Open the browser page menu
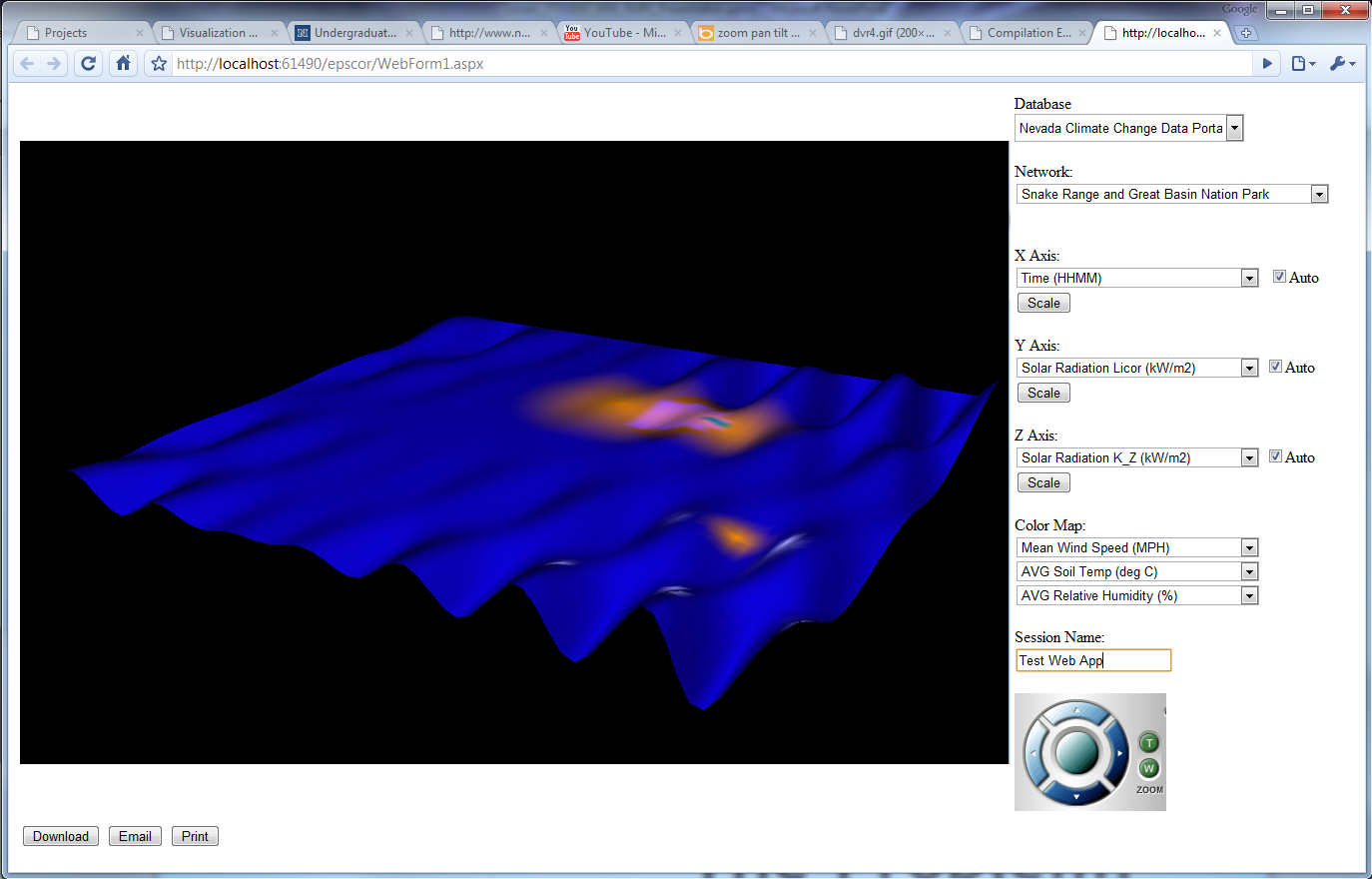 (x=1303, y=64)
